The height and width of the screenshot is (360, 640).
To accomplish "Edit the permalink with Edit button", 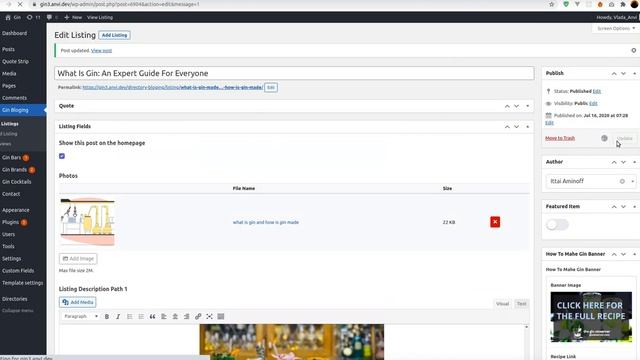I will pyautogui.click(x=271, y=87).
